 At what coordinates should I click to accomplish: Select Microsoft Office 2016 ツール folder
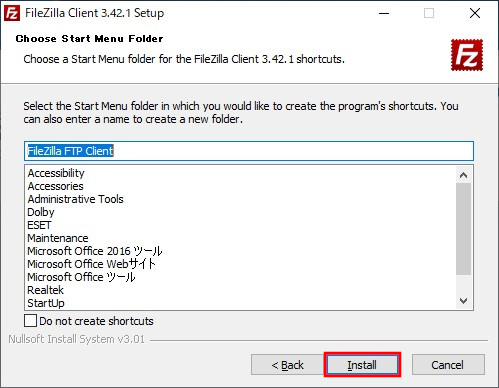[x=95, y=251]
